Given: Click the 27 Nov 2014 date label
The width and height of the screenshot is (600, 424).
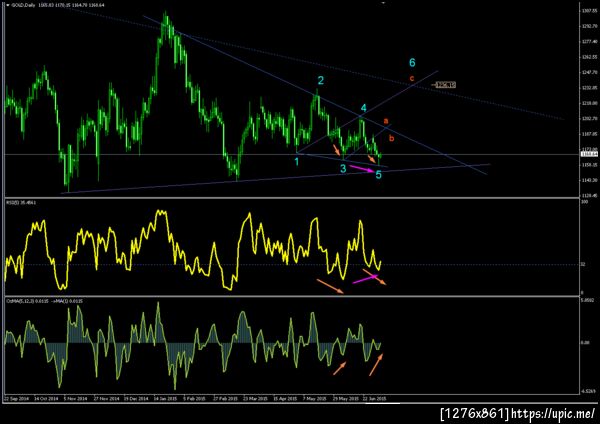Looking at the screenshot, I should (106, 398).
